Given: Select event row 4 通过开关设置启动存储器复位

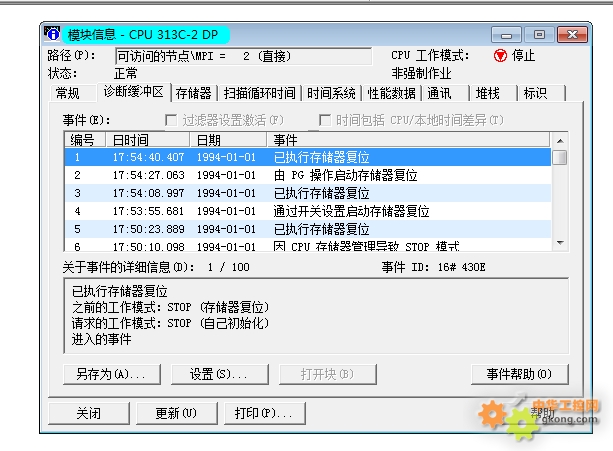Looking at the screenshot, I should point(308,211).
